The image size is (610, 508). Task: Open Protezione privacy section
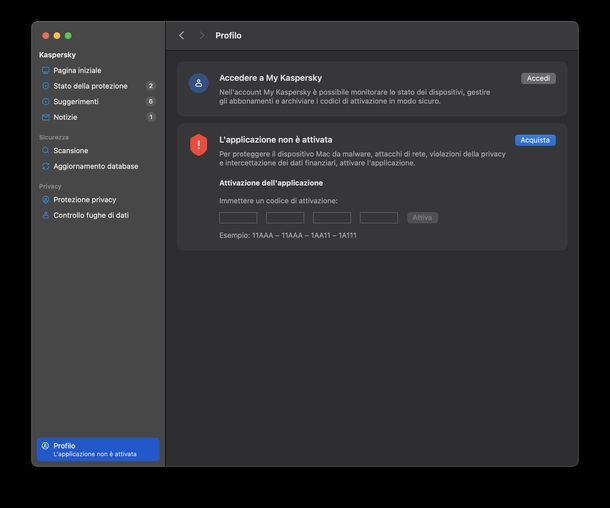(x=98, y=200)
